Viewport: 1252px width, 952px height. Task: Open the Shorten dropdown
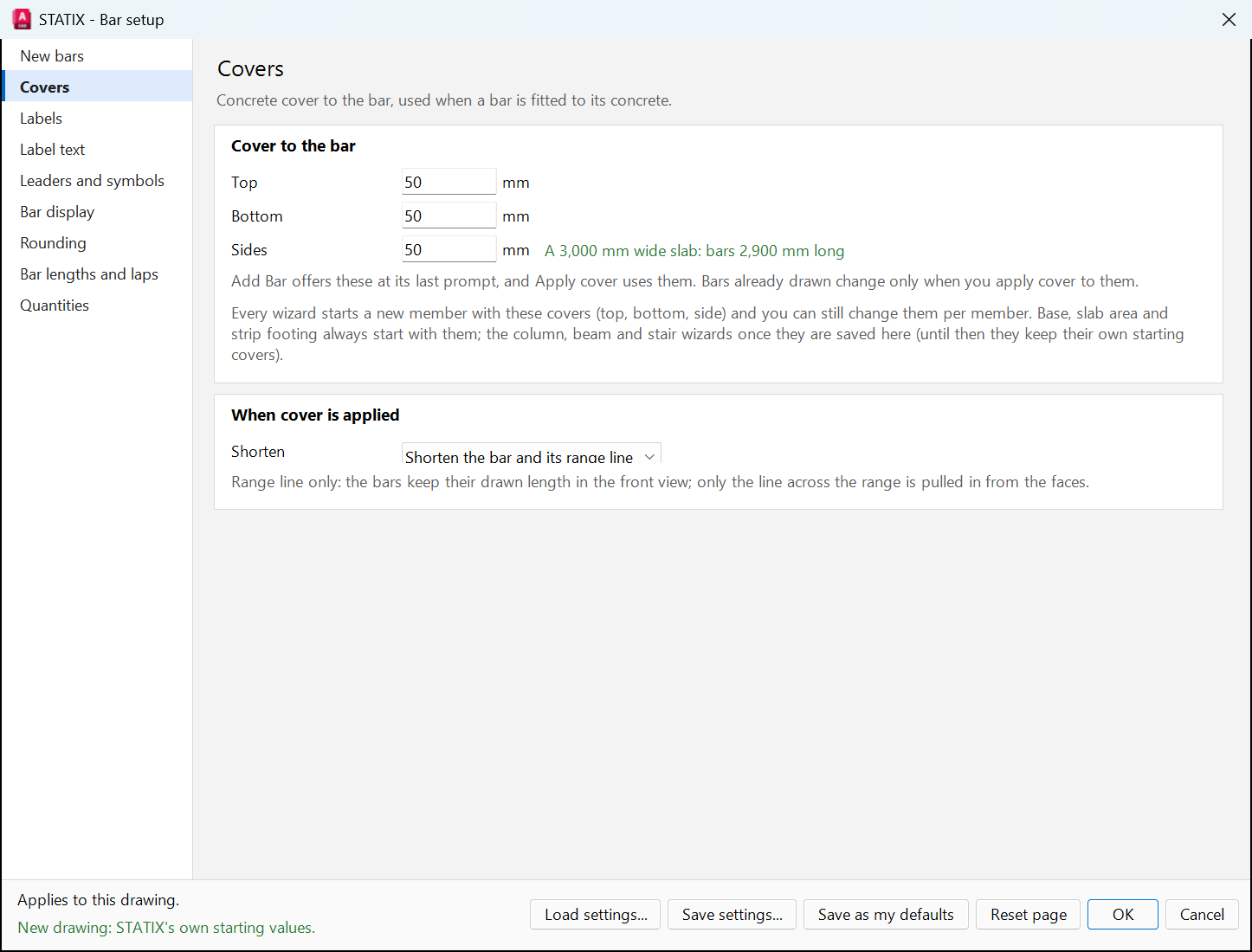tap(532, 454)
